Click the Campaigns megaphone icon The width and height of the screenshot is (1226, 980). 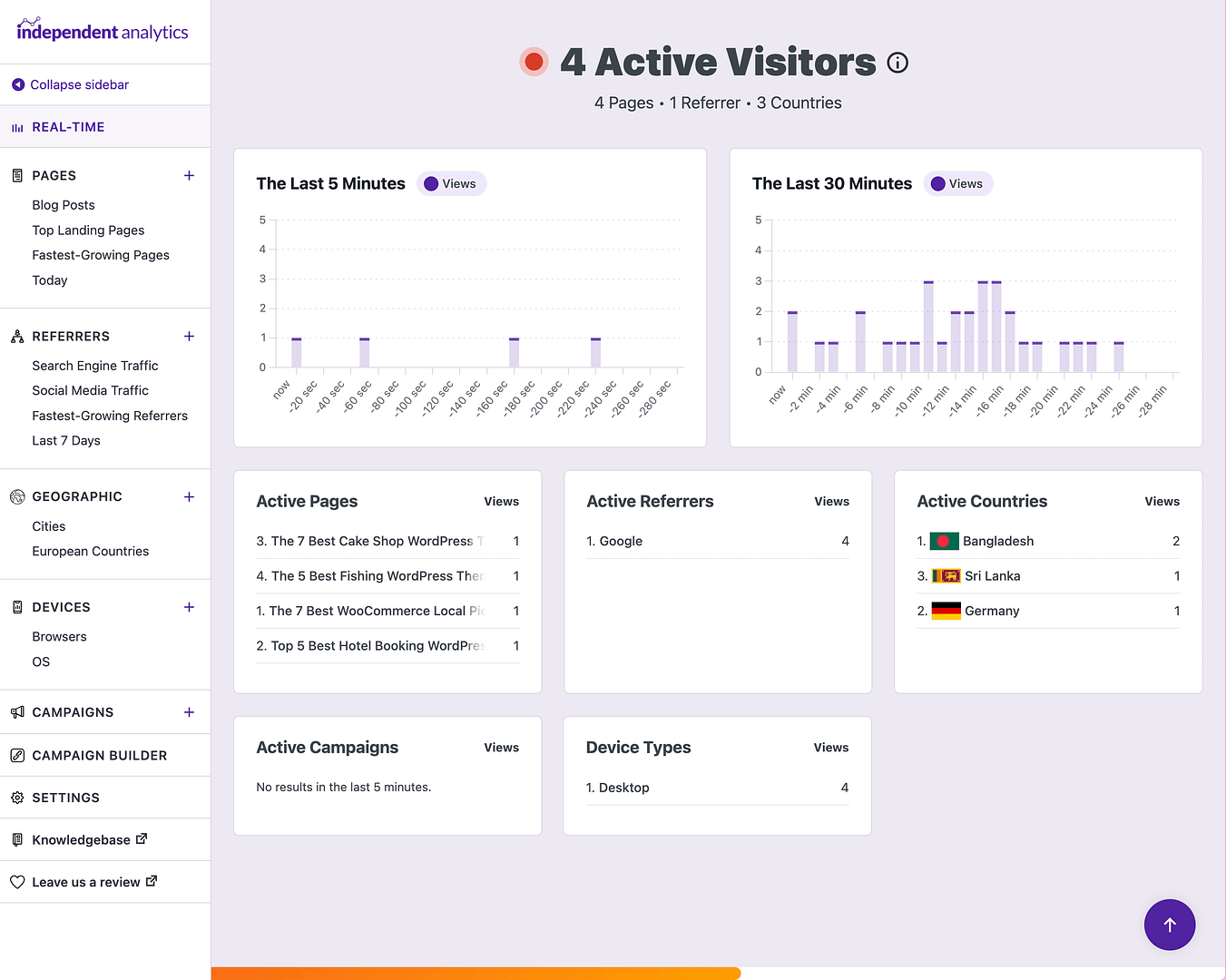(x=16, y=712)
